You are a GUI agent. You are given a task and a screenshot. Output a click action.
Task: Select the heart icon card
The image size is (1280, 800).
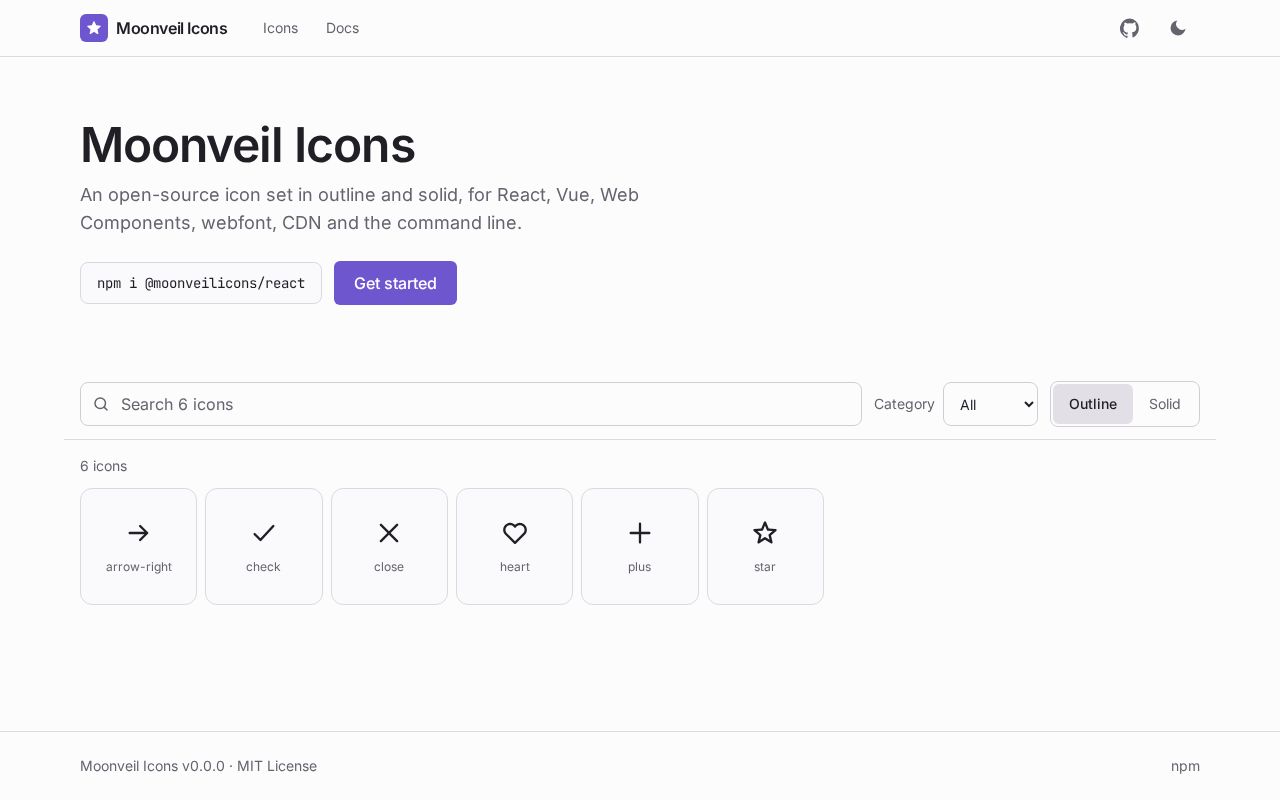click(x=514, y=546)
